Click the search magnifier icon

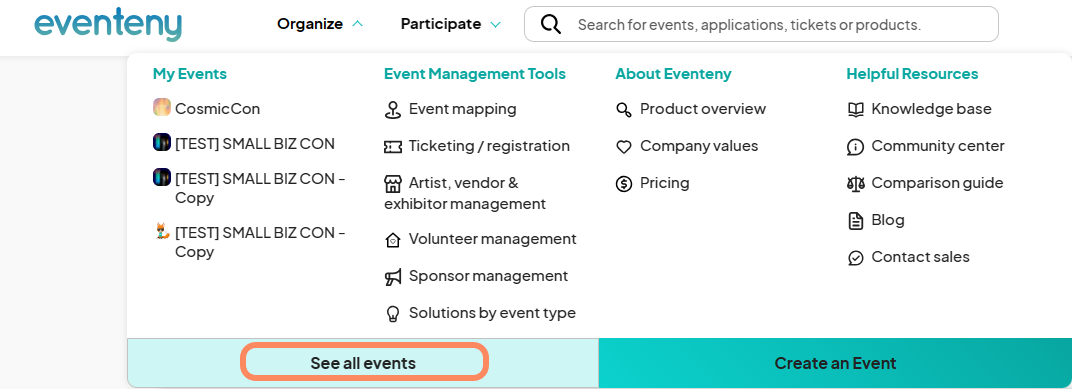coord(550,25)
